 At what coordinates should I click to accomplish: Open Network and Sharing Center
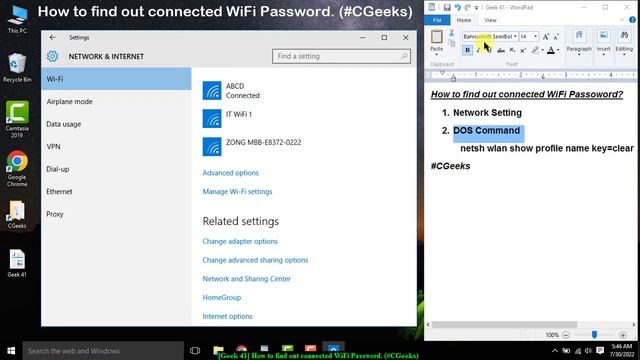pos(247,279)
